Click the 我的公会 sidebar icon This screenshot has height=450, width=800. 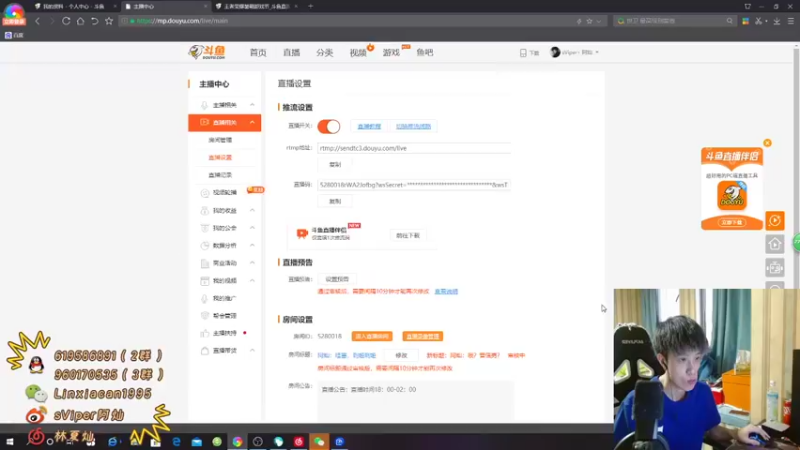click(x=205, y=228)
